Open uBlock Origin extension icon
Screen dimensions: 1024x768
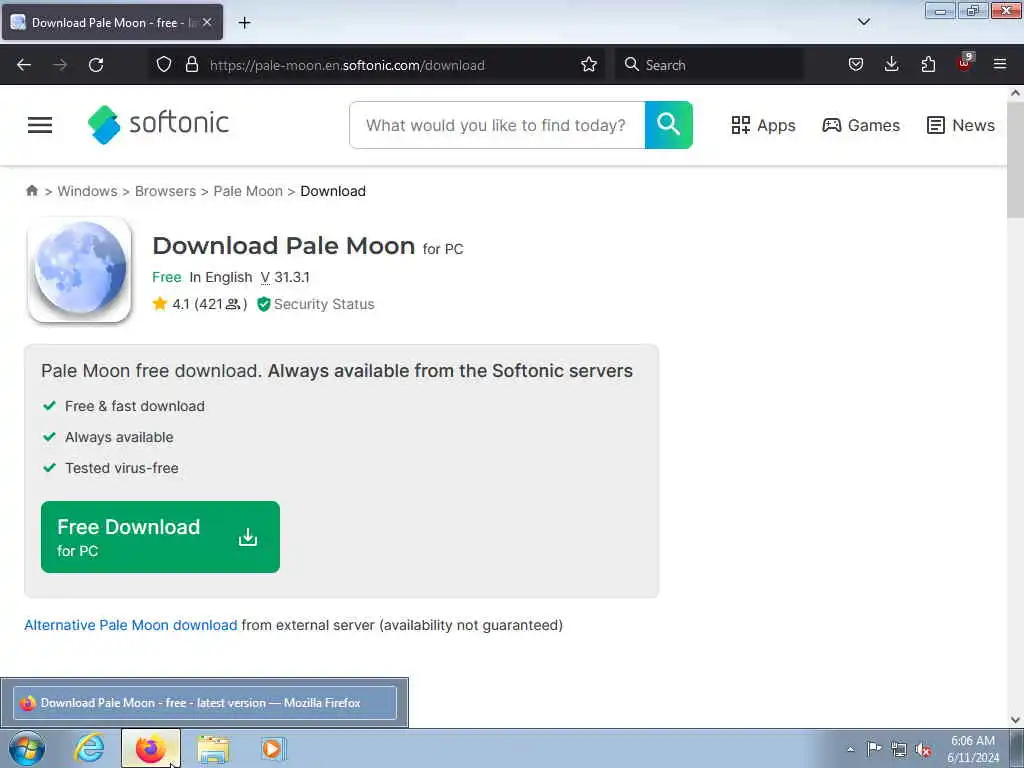click(x=964, y=63)
